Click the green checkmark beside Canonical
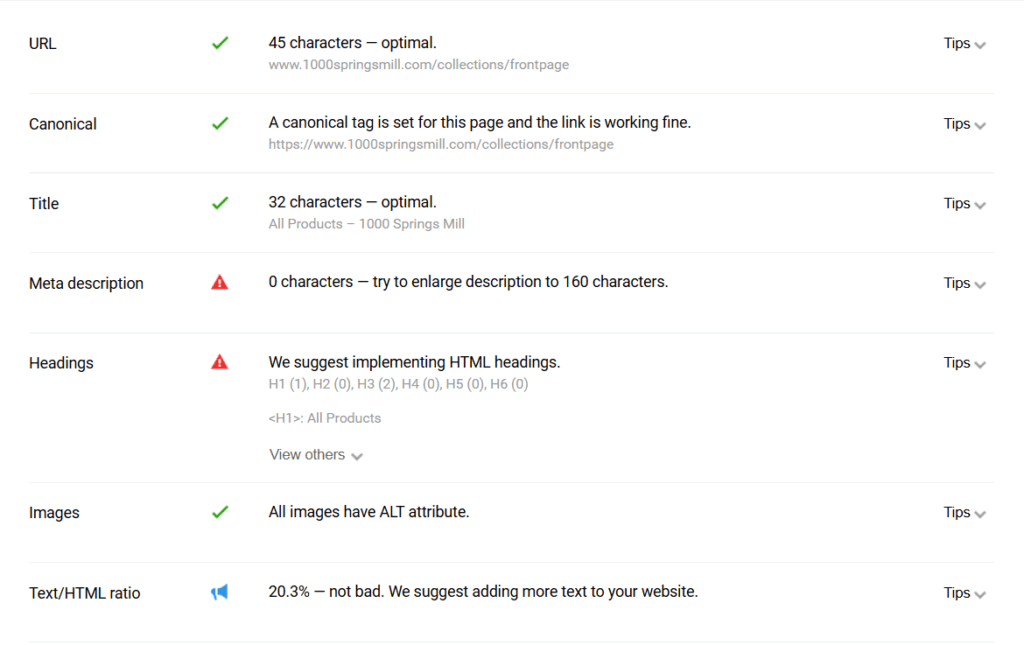The image size is (1024, 645). coord(220,123)
